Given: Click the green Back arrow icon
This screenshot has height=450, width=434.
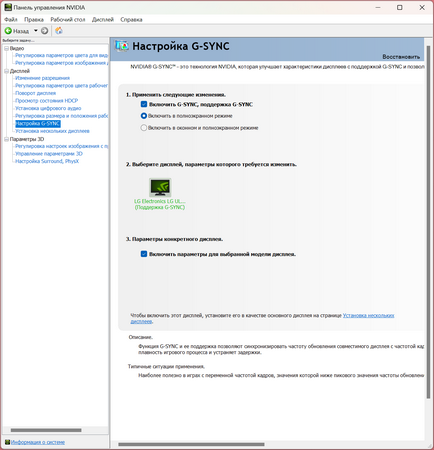Looking at the screenshot, I should [x=8, y=31].
